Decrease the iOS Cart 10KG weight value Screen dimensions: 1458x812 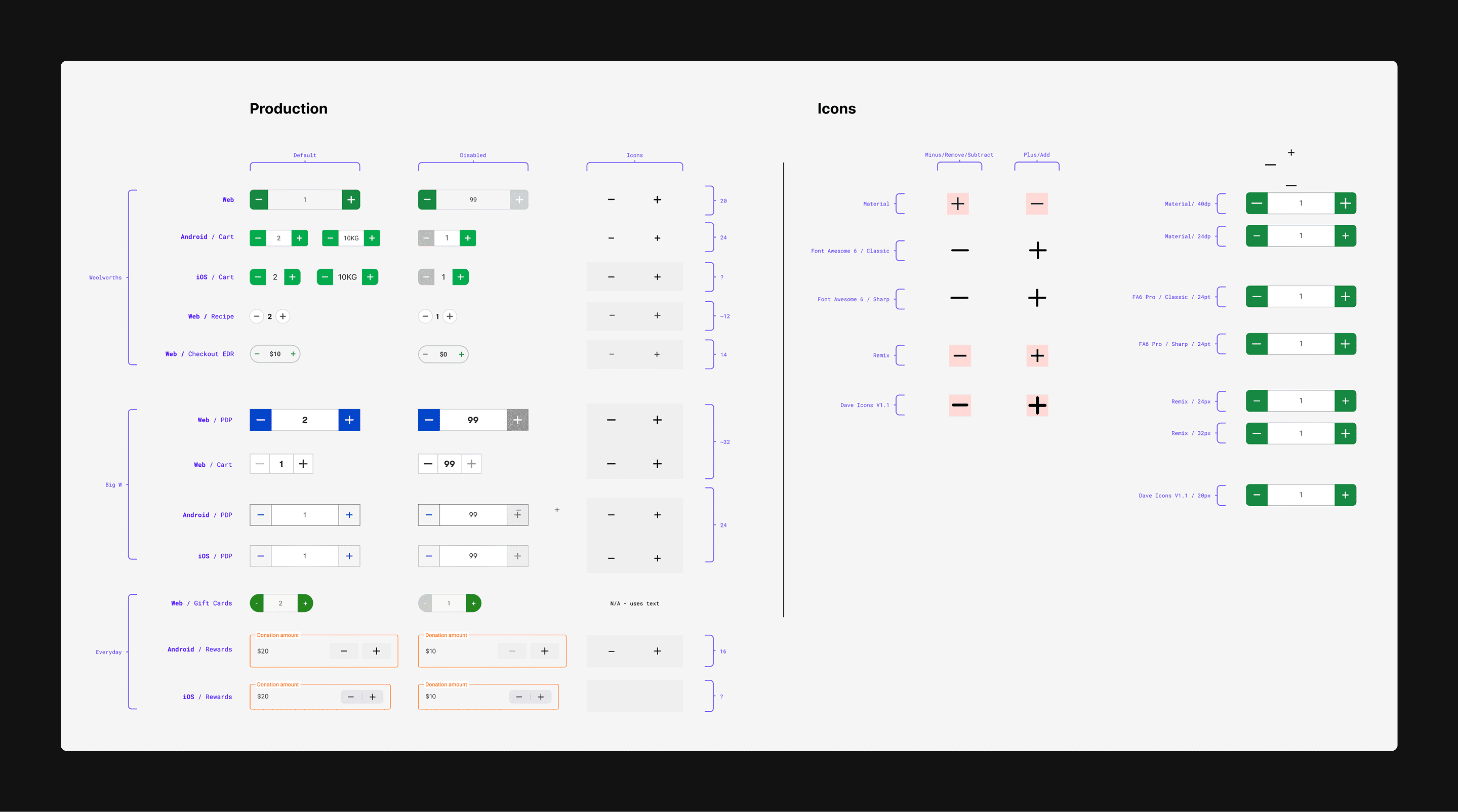(326, 277)
